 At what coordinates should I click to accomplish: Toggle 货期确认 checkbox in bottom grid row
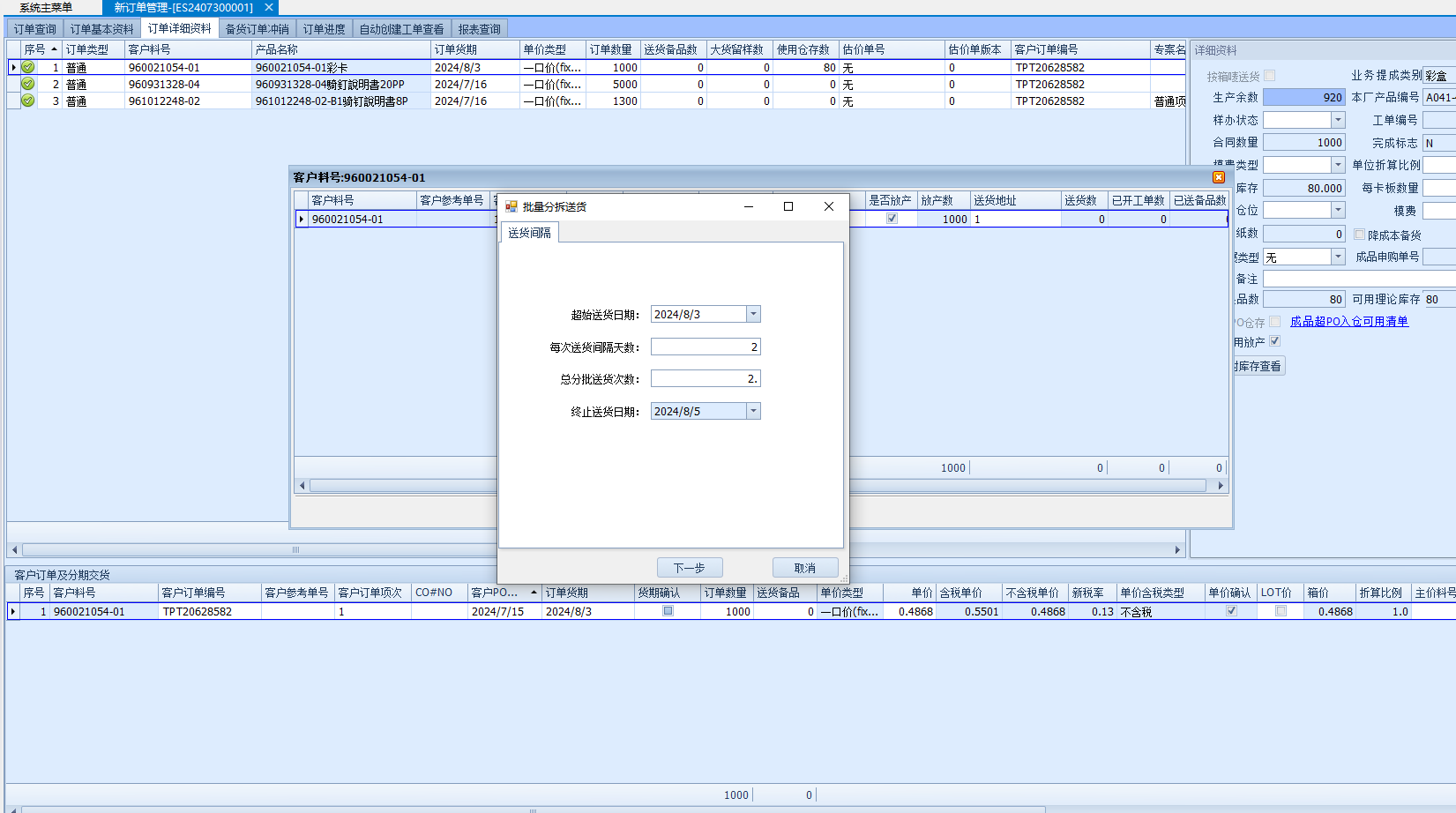click(x=668, y=611)
